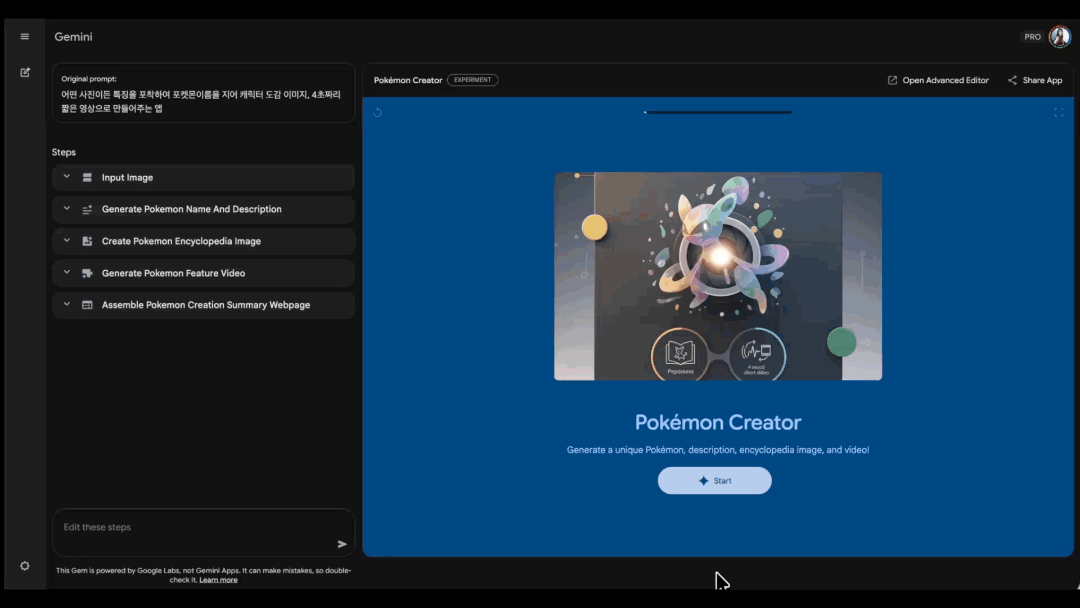Select Generate Pokemon Name And Description label
Viewport: 1080px width, 608px height.
[191, 209]
